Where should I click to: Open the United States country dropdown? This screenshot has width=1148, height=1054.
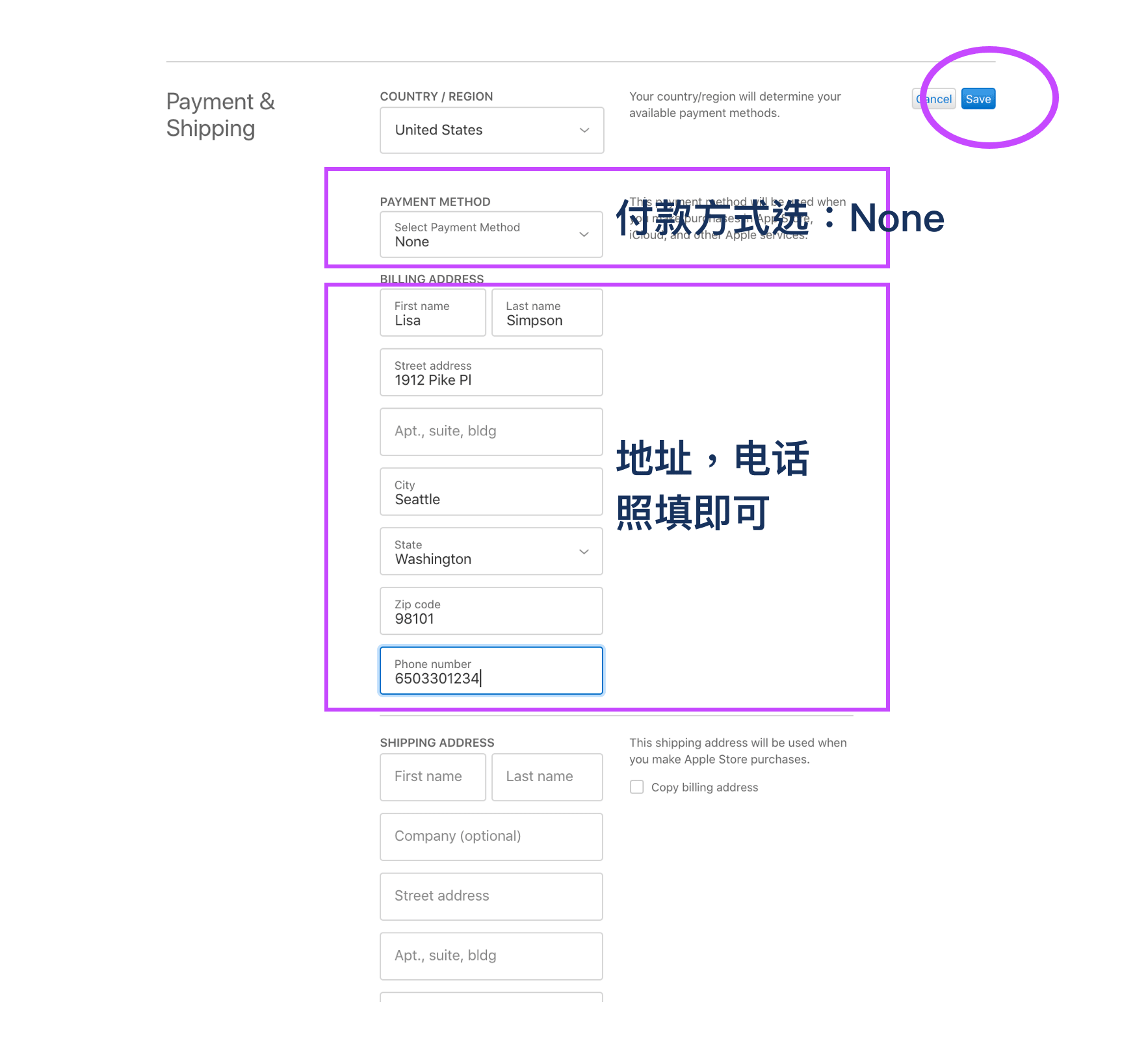(491, 130)
